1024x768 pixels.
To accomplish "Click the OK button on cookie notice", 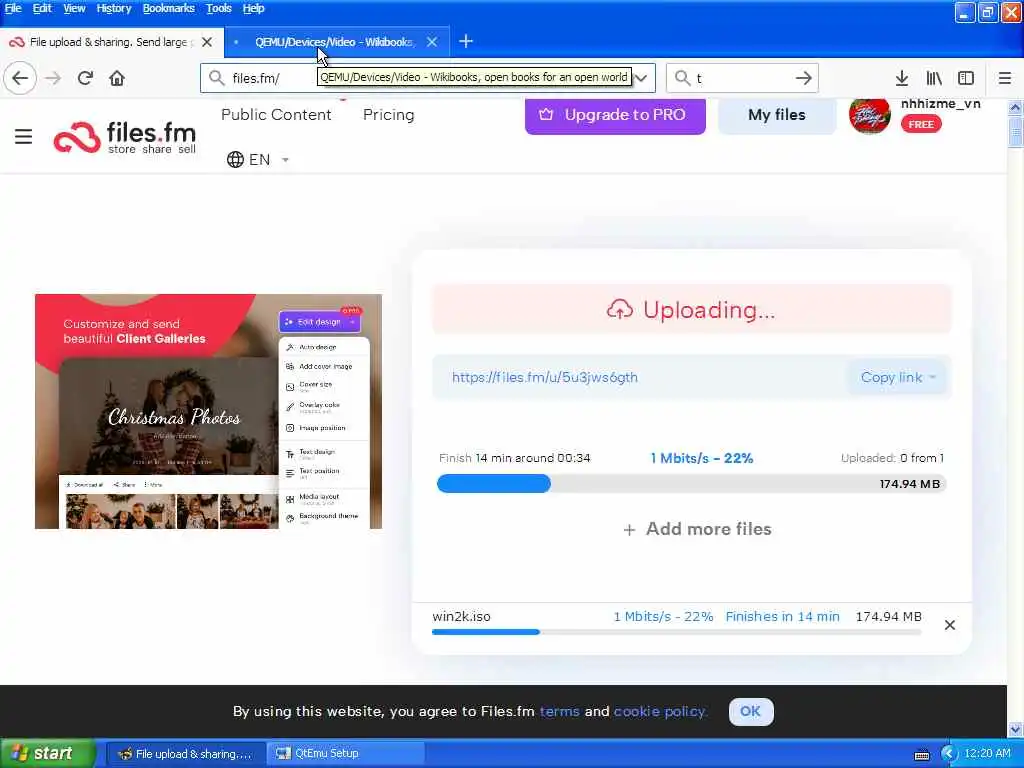I will click(x=750, y=711).
